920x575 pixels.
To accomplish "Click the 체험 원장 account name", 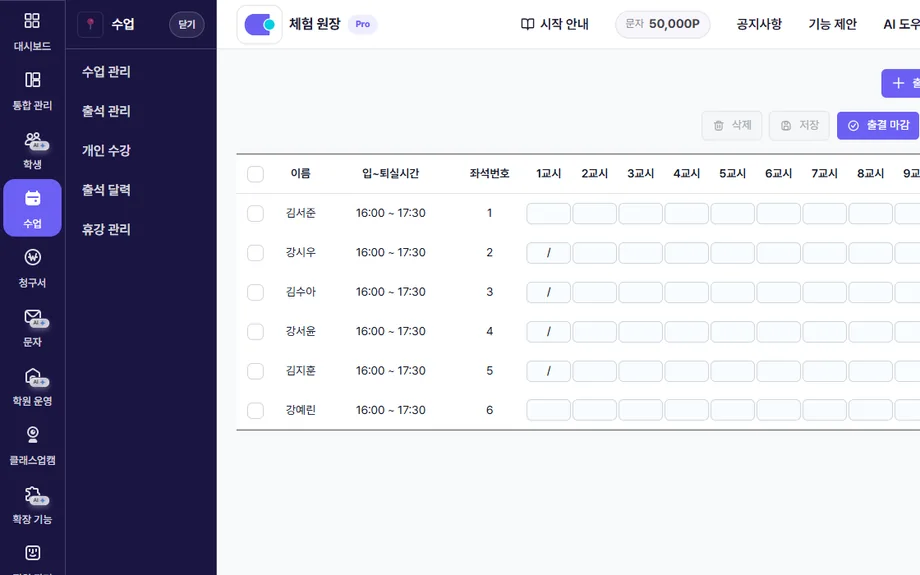I will [x=315, y=24].
